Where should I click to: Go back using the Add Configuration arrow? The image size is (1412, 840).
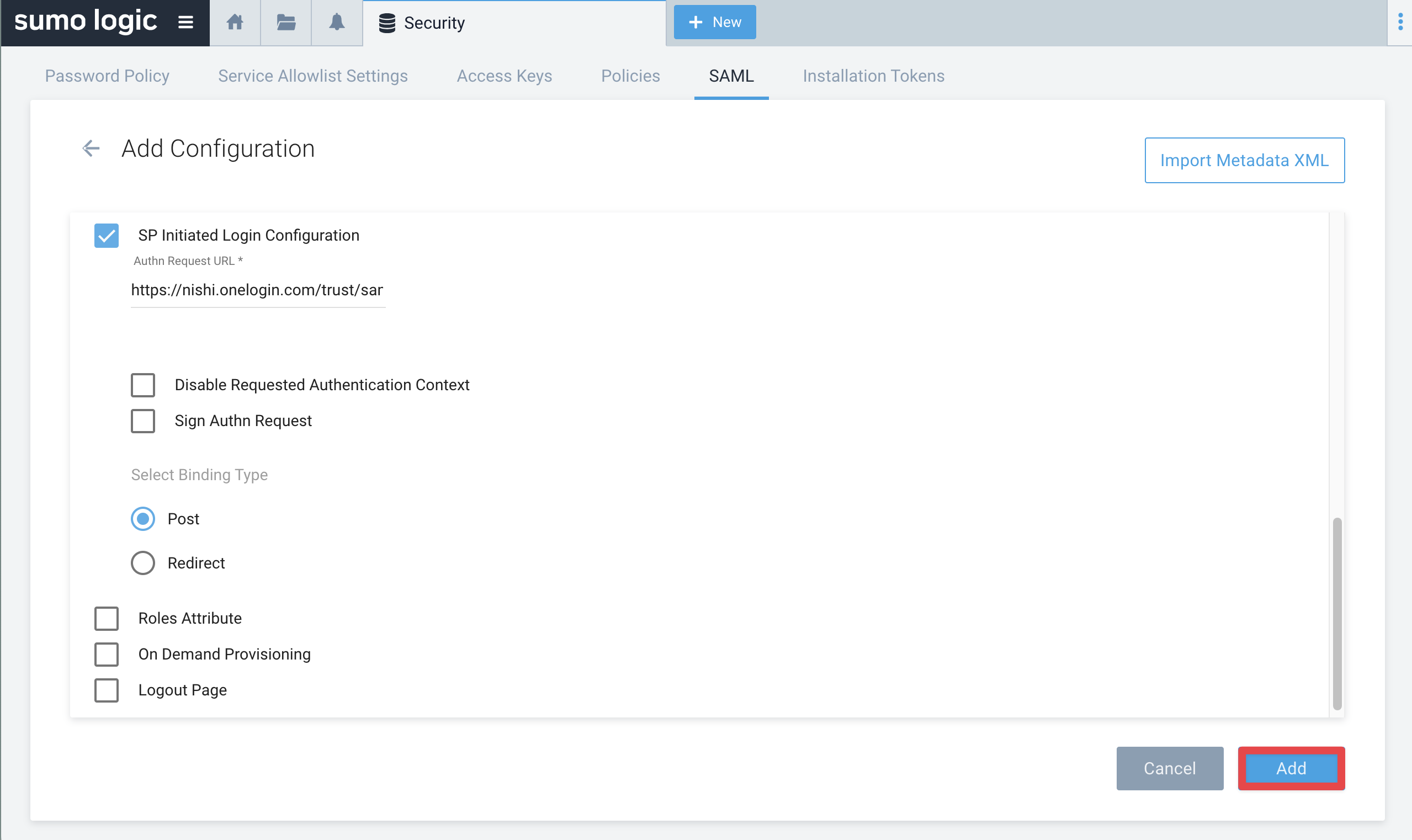point(91,148)
